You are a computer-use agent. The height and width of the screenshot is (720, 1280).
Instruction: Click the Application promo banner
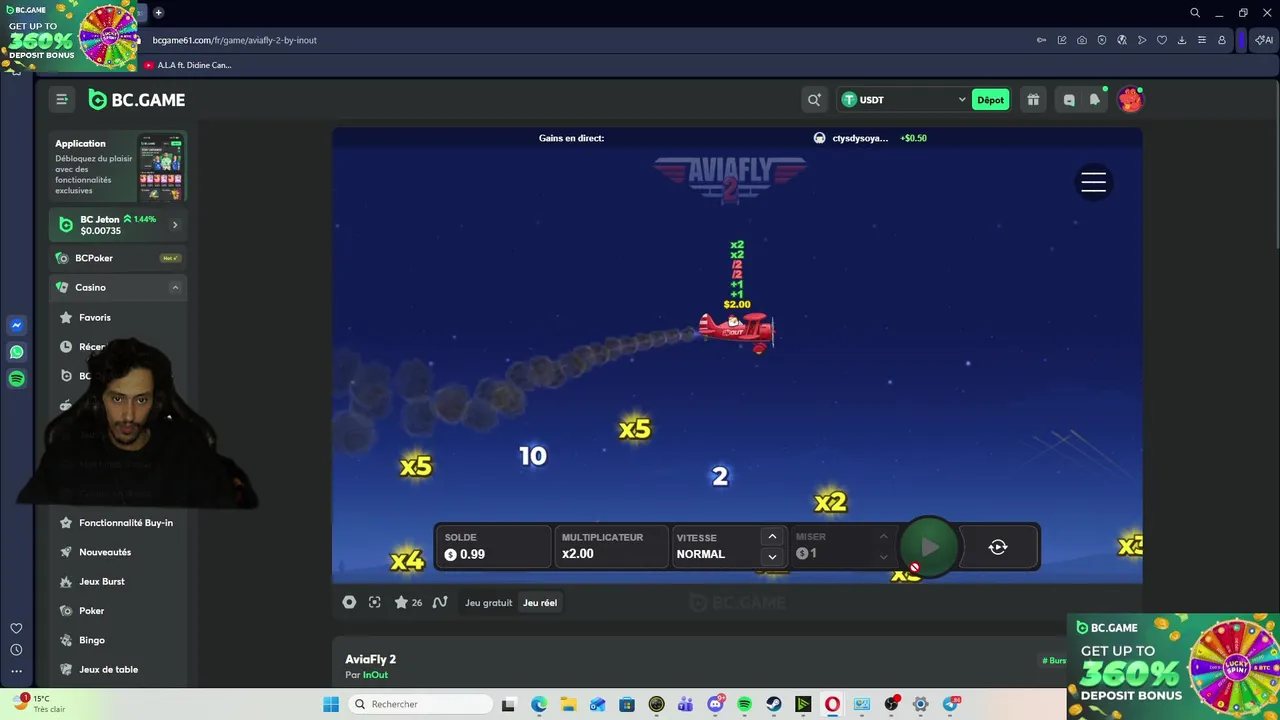coord(118,167)
